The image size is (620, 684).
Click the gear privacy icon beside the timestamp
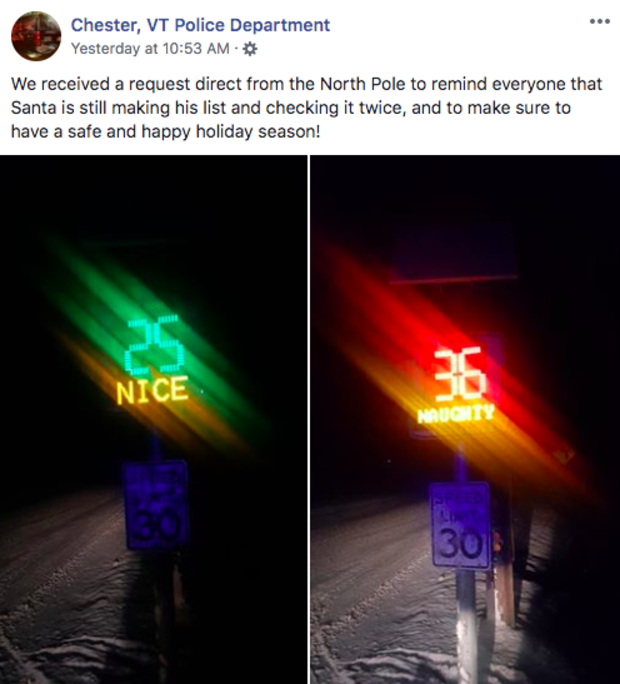point(250,49)
